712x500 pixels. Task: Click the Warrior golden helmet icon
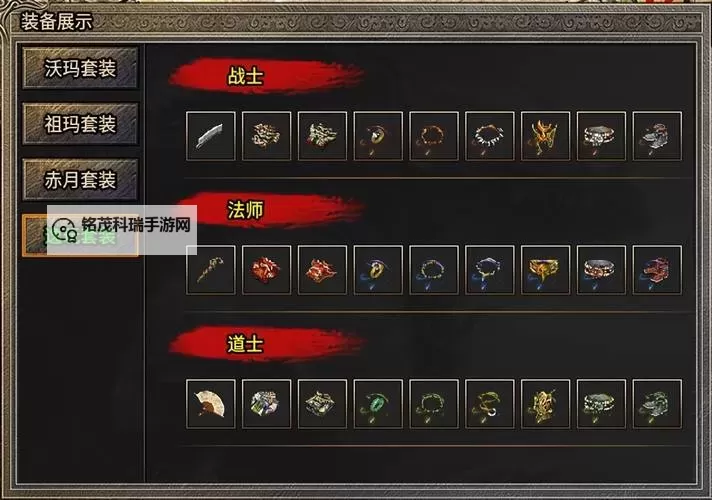point(545,136)
